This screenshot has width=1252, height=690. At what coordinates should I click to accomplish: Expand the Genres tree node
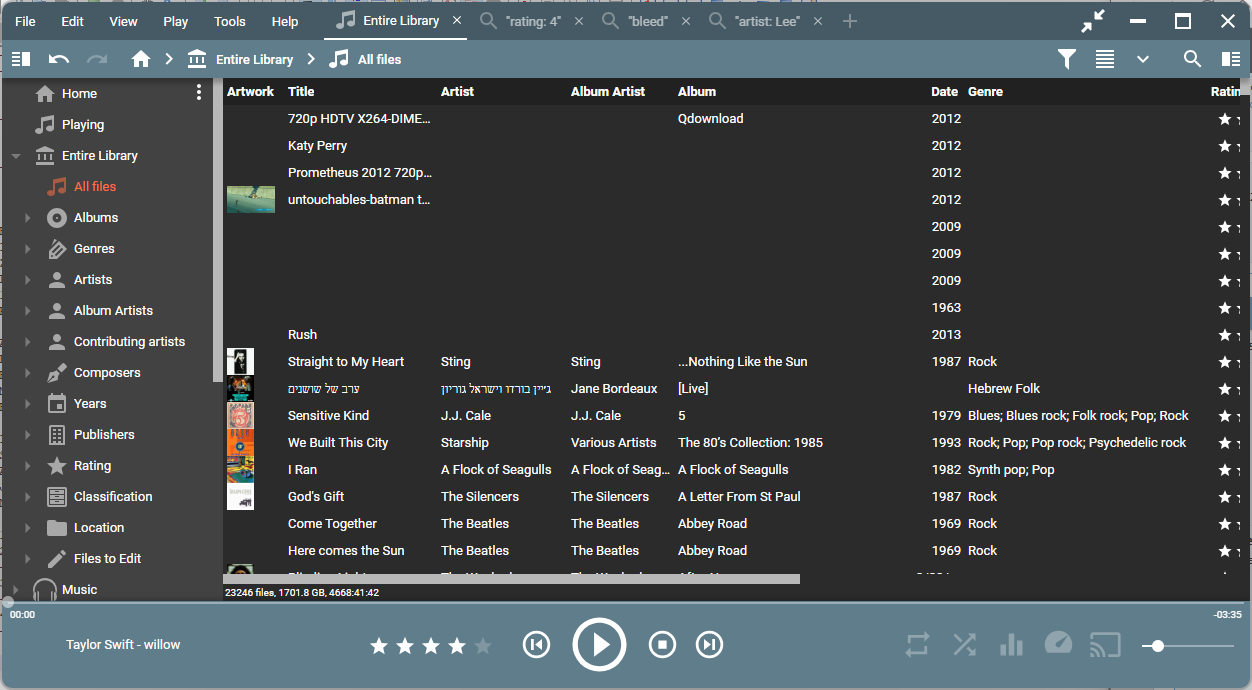(x=28, y=249)
